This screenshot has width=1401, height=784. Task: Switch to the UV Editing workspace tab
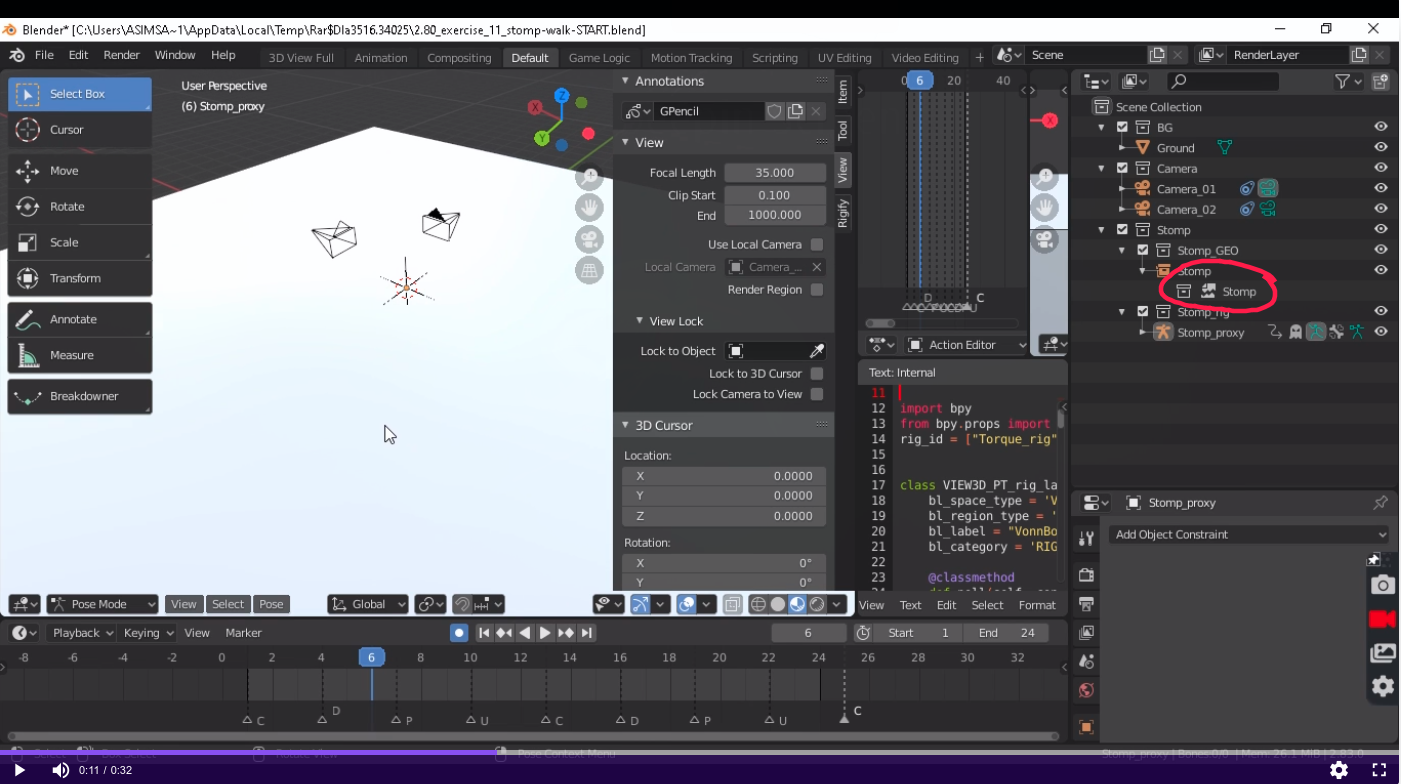pyautogui.click(x=845, y=58)
